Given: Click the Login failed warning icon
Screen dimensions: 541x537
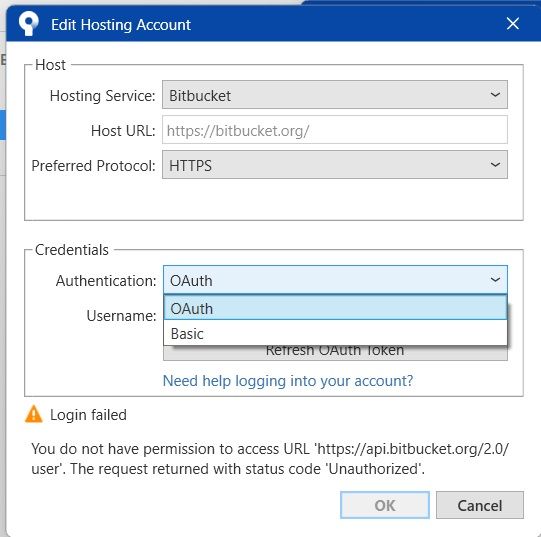Looking at the screenshot, I should coord(33,414).
